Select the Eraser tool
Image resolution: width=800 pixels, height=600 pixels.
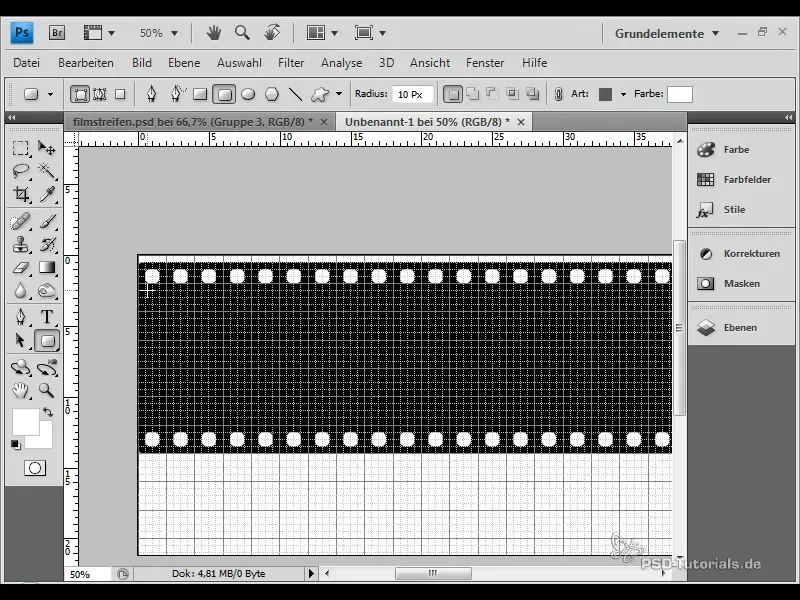point(20,268)
